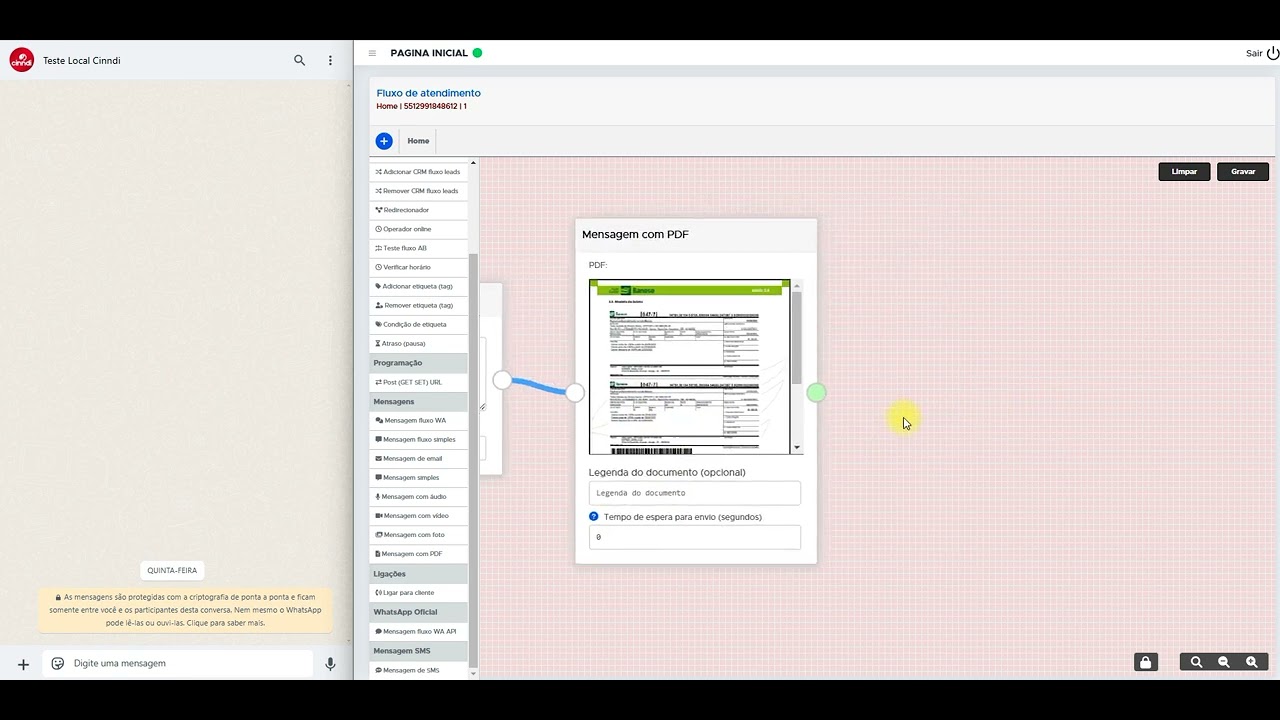Click the Gravar button
Image resolution: width=1280 pixels, height=720 pixels.
coord(1243,171)
